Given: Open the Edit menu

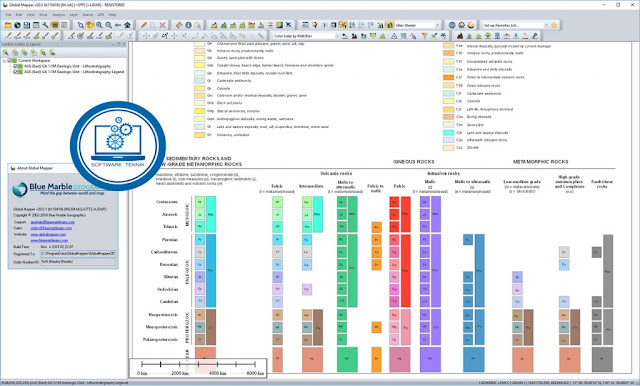Looking at the screenshot, I should point(19,15).
